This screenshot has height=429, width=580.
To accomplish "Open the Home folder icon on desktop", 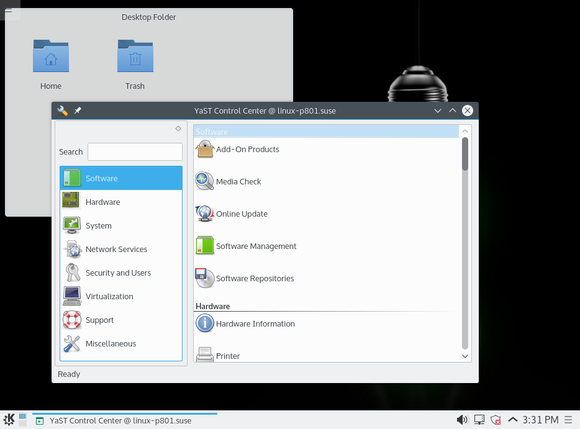I will pos(51,56).
